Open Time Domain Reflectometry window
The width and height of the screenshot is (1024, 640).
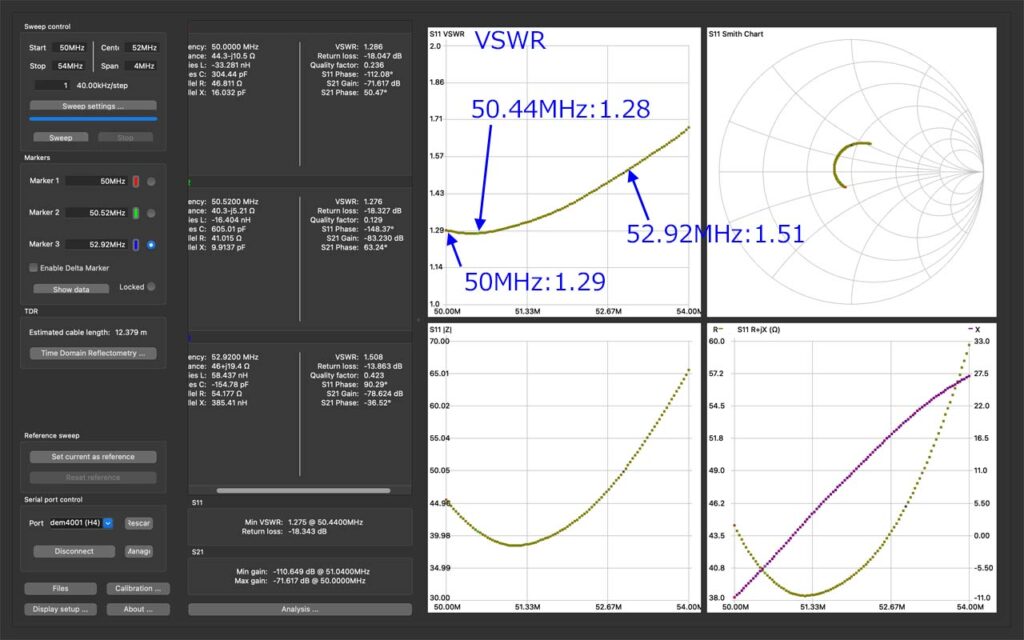click(93, 353)
